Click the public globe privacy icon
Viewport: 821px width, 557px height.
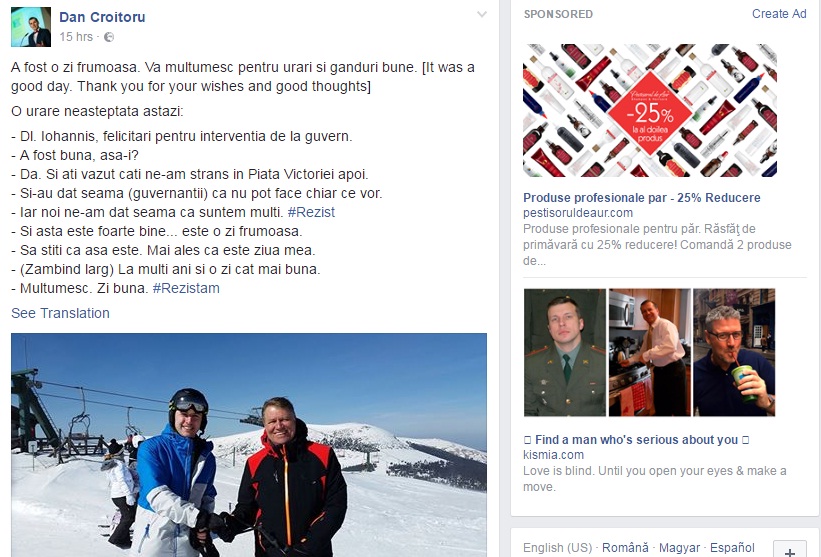pyautogui.click(x=109, y=37)
